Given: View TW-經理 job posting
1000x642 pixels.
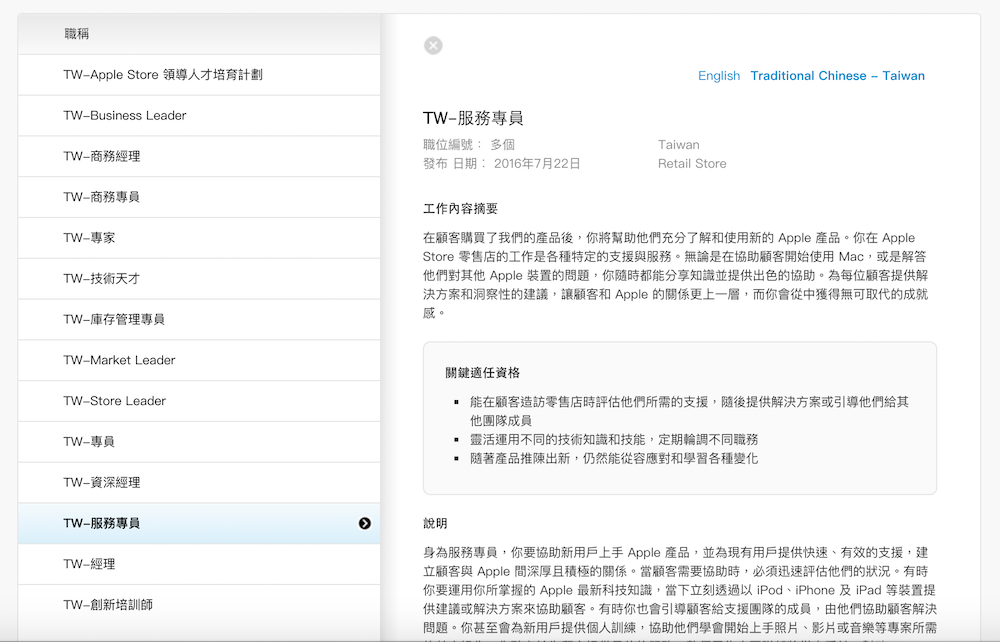Looking at the screenshot, I should pyautogui.click(x=89, y=564).
